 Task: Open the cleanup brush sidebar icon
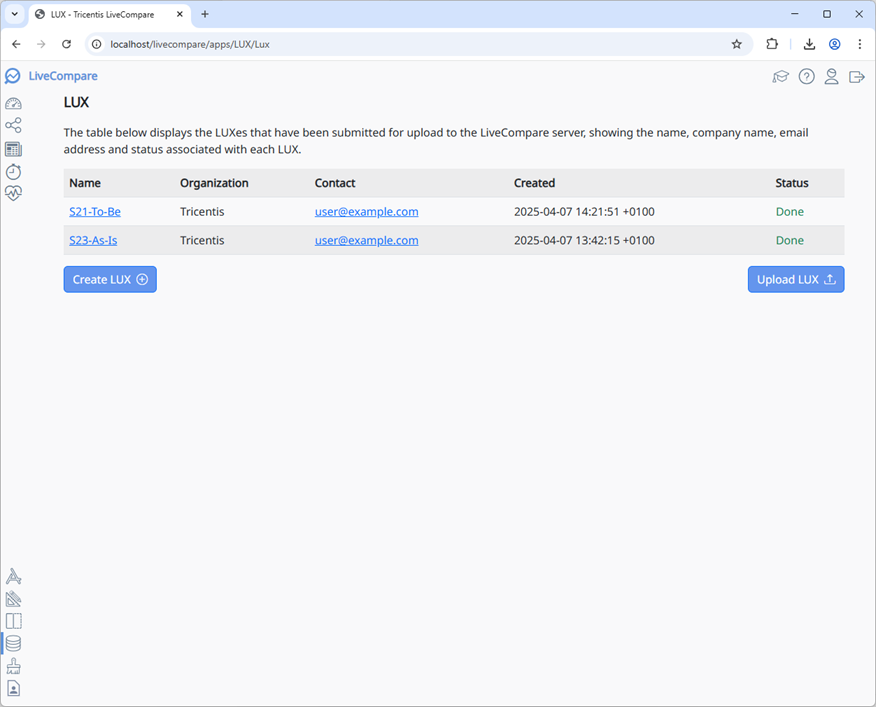pyautogui.click(x=13, y=666)
